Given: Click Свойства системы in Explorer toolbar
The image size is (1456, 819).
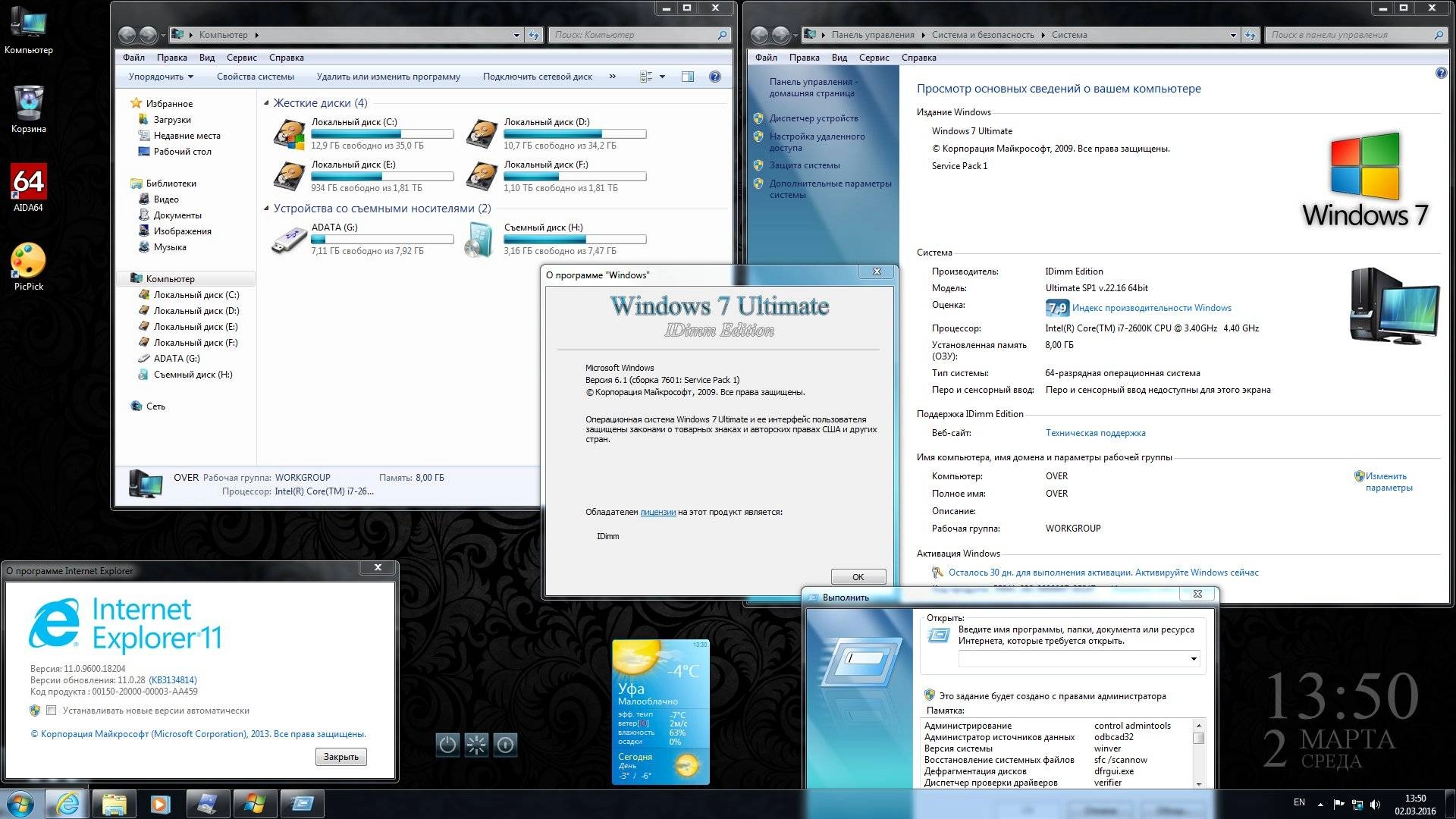Looking at the screenshot, I should 256,77.
